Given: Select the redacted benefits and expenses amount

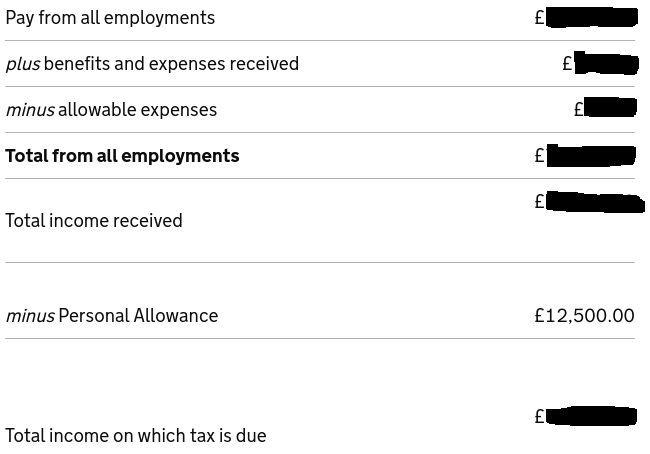Looking at the screenshot, I should 607,64.
